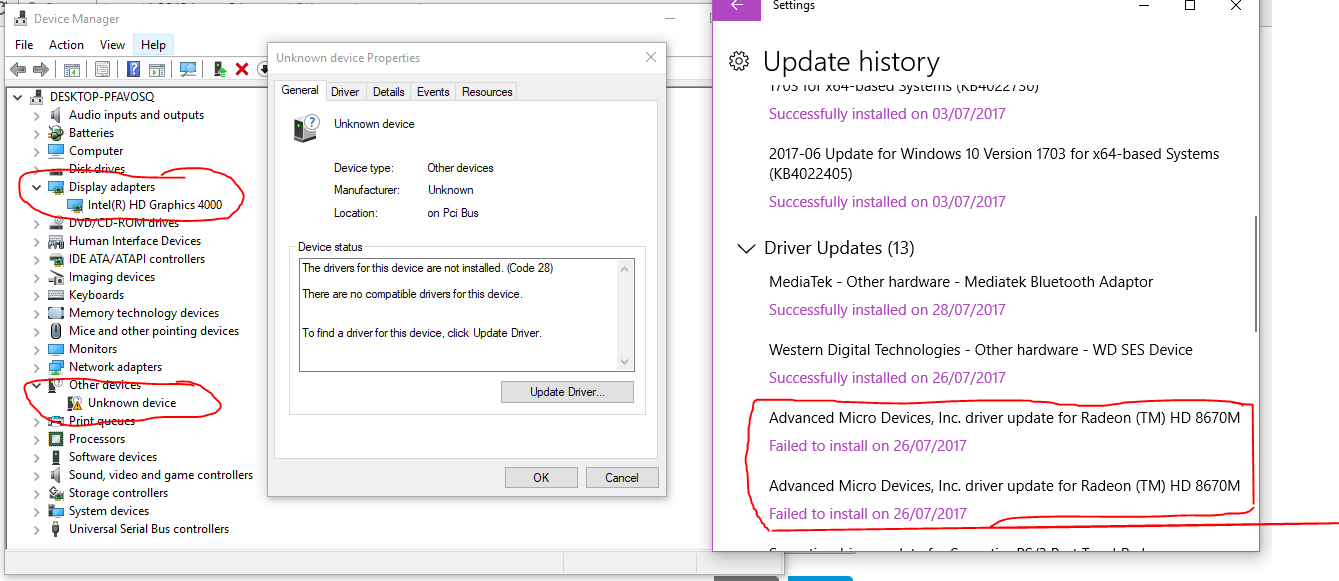
Task: Expand the Batteries node
Action: 37,133
